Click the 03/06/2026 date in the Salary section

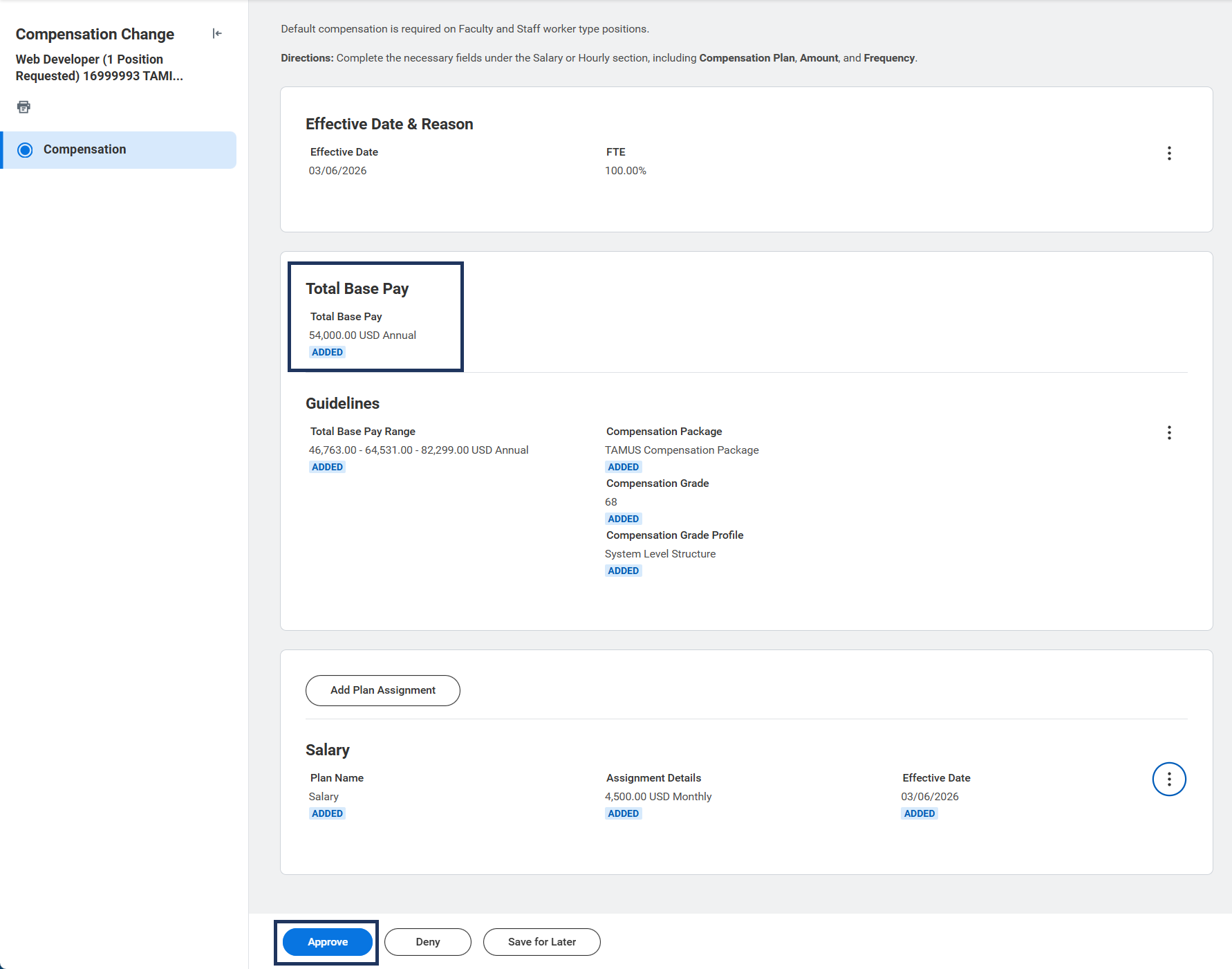[930, 797]
